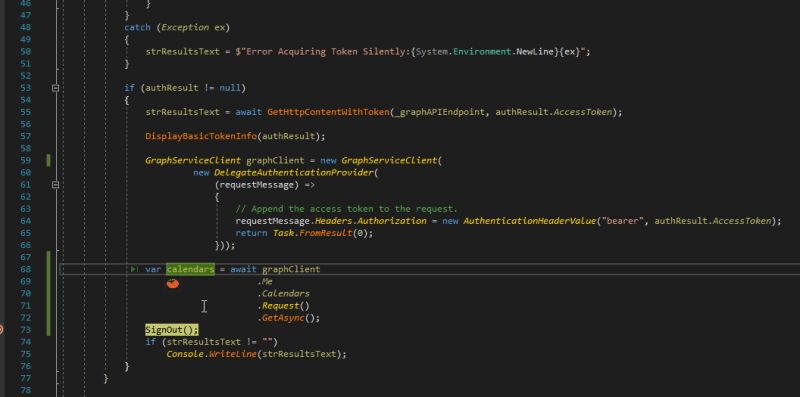Click the .Request() call on line 71

(x=283, y=306)
